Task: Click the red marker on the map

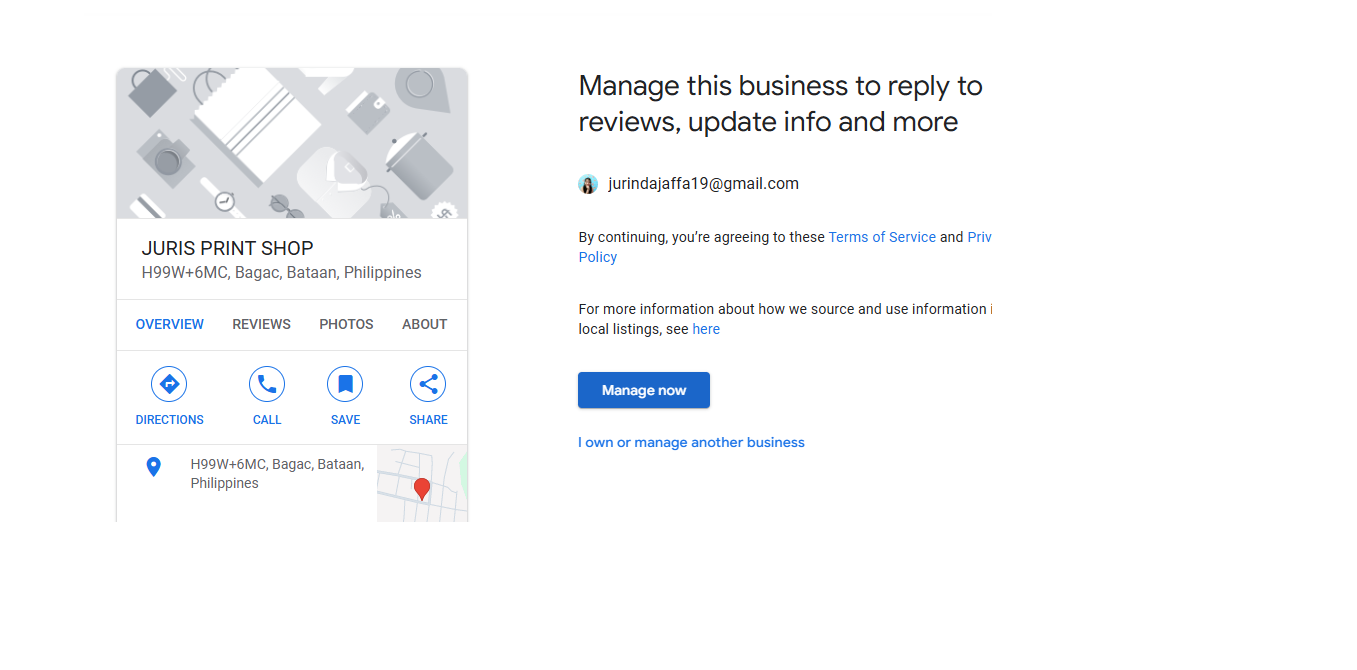Action: pos(422,489)
